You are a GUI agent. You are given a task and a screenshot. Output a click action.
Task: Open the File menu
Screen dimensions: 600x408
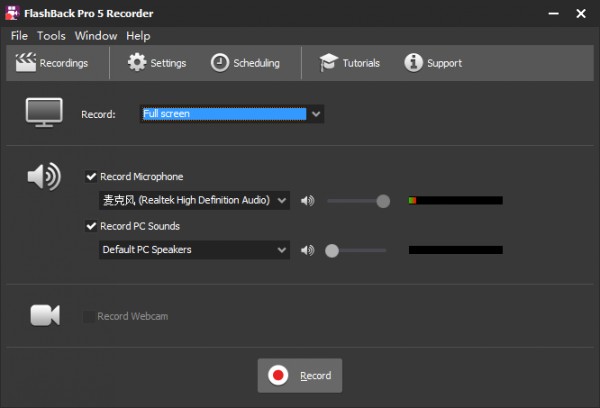point(19,36)
